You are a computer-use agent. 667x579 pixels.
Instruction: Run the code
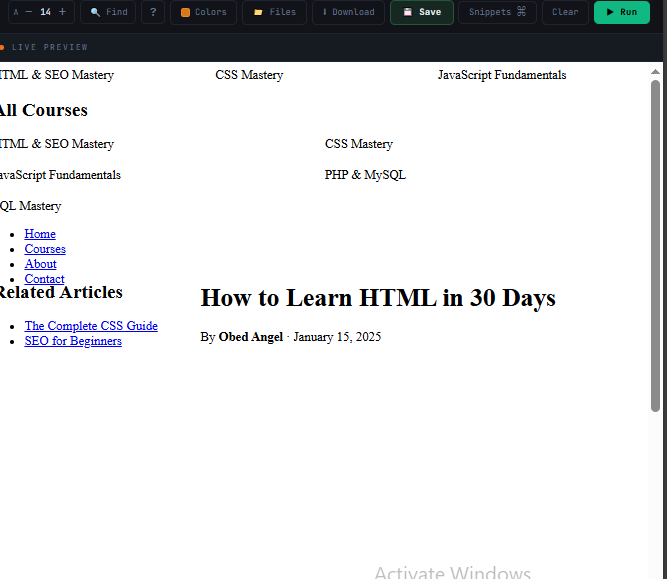click(622, 12)
